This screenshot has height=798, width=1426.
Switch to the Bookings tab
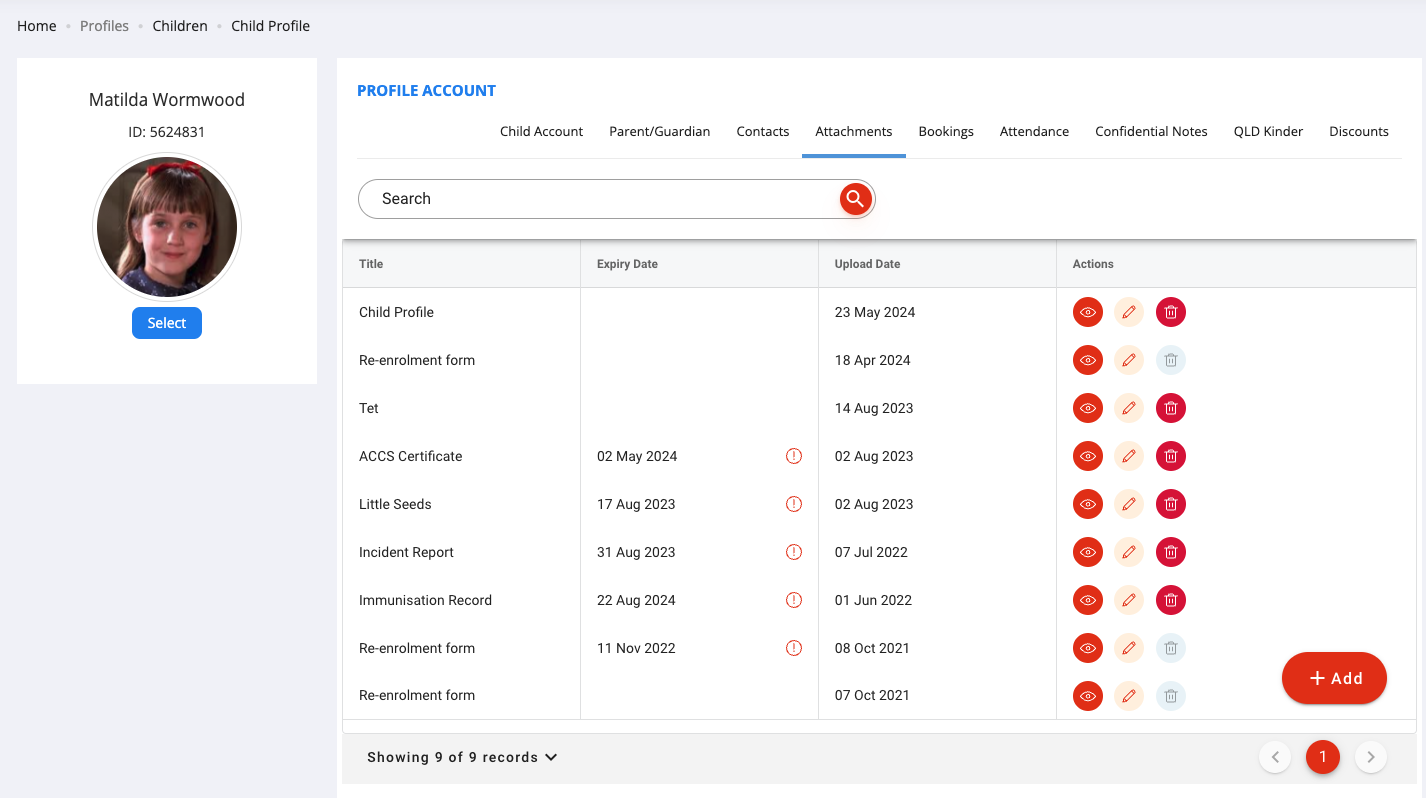[946, 132]
